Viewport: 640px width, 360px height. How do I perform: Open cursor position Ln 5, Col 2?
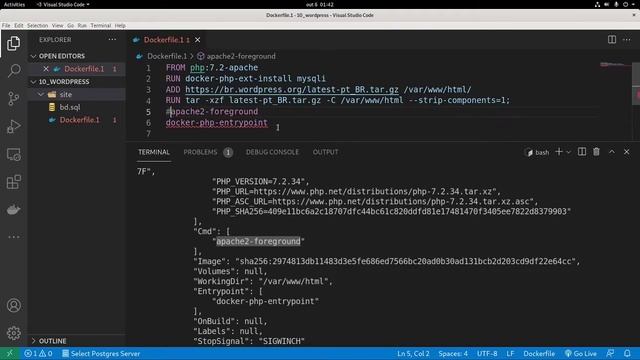[x=413, y=353]
